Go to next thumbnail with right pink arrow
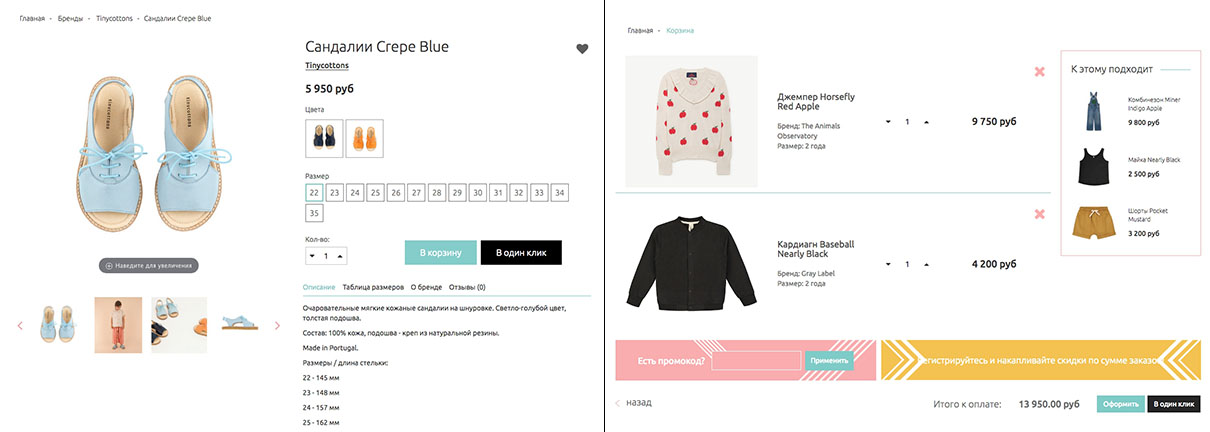Image resolution: width=1210 pixels, height=432 pixels. coord(277,325)
